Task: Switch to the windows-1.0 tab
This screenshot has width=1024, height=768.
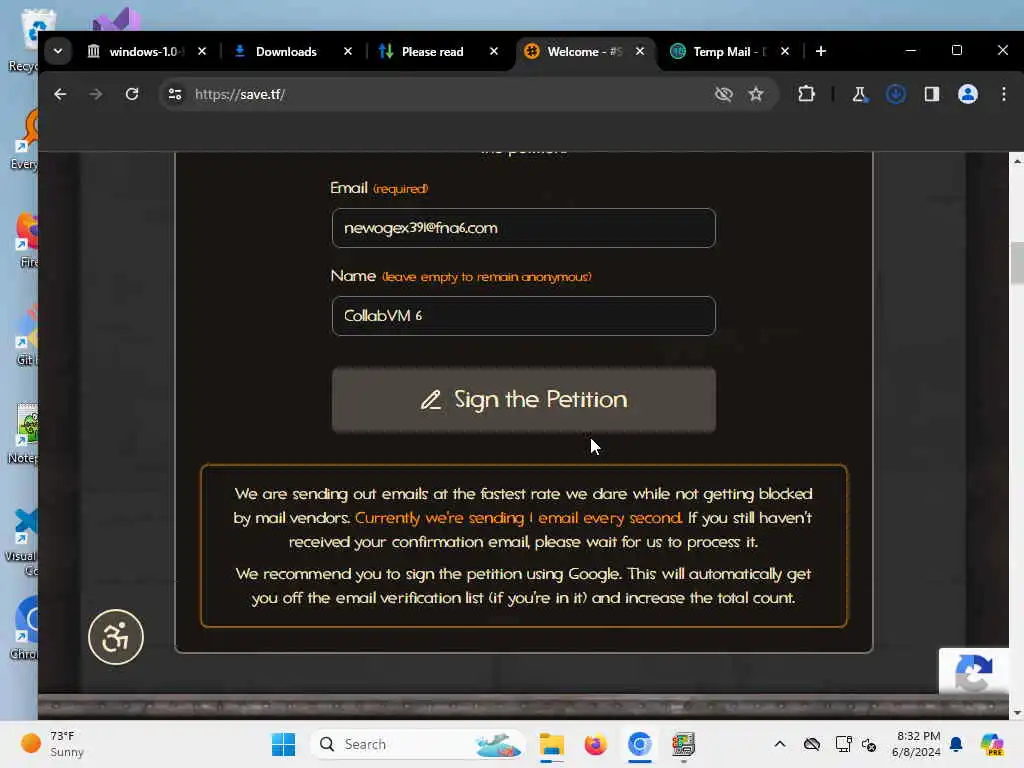Action: [146, 52]
